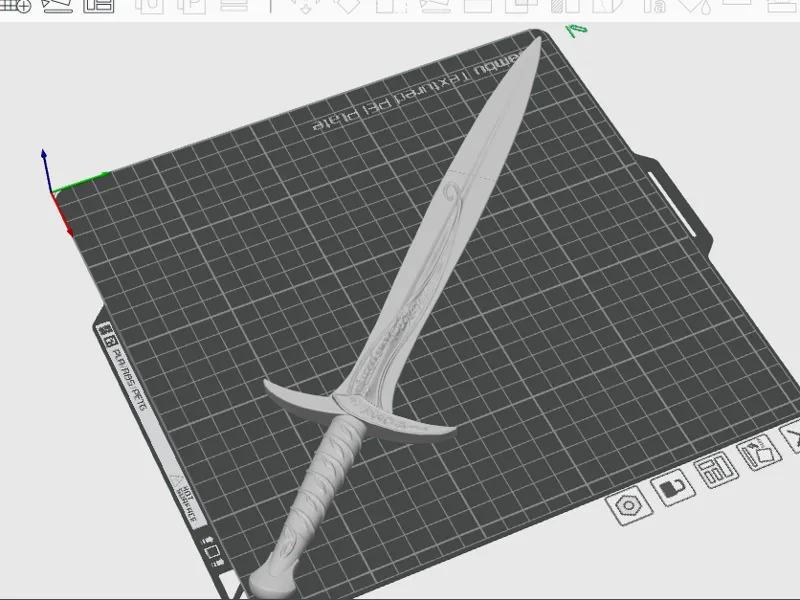Auto-orient objects on this plate icon

pos(760,451)
